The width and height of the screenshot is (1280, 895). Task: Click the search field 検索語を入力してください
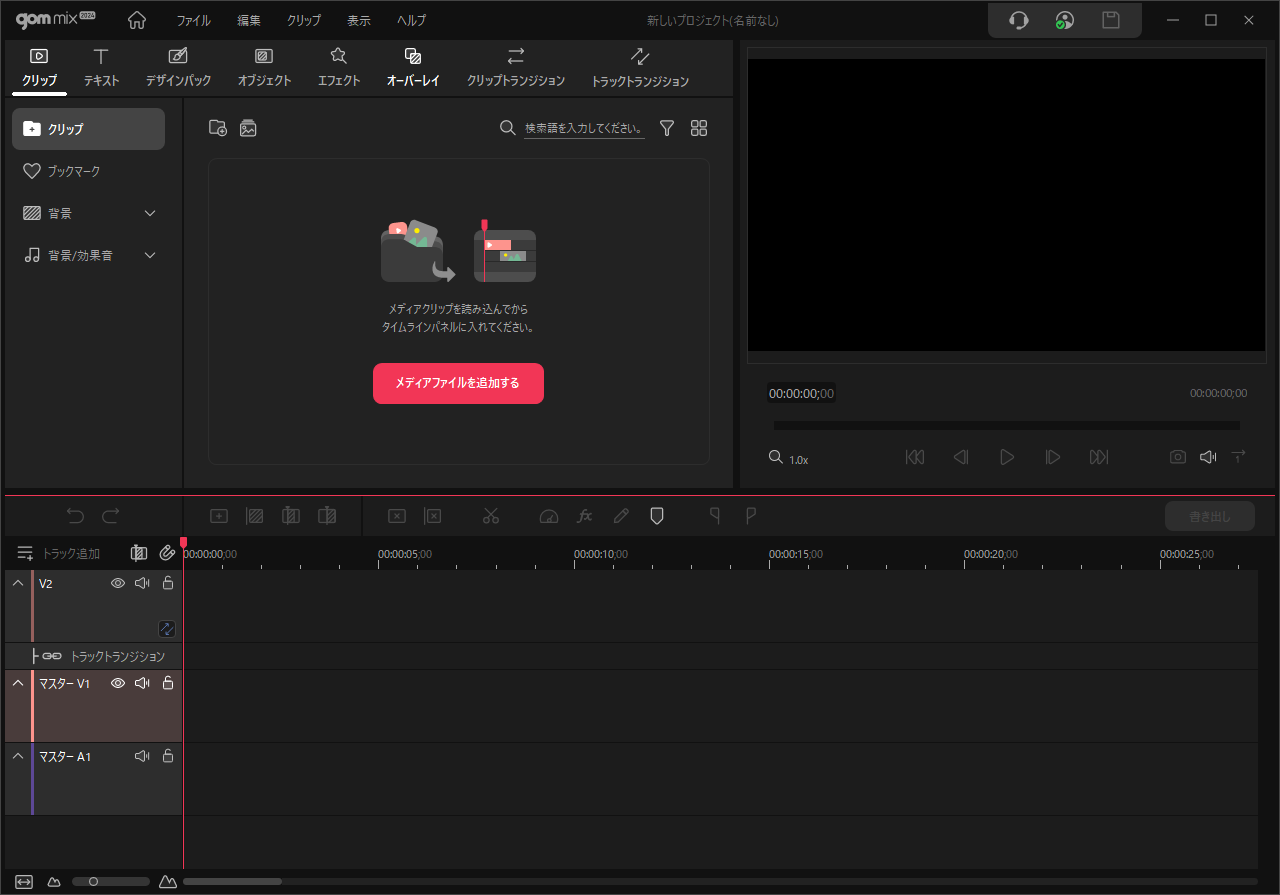(584, 128)
